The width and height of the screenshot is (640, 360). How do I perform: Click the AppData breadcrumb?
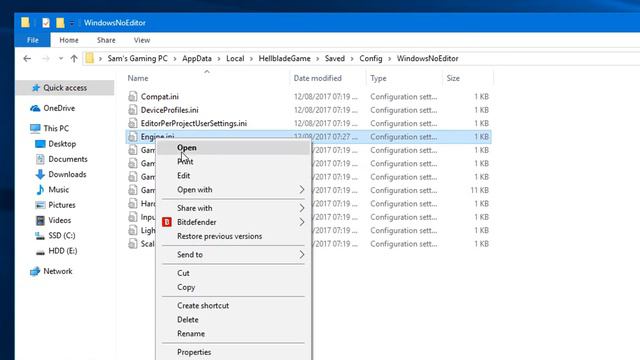pyautogui.click(x=197, y=58)
